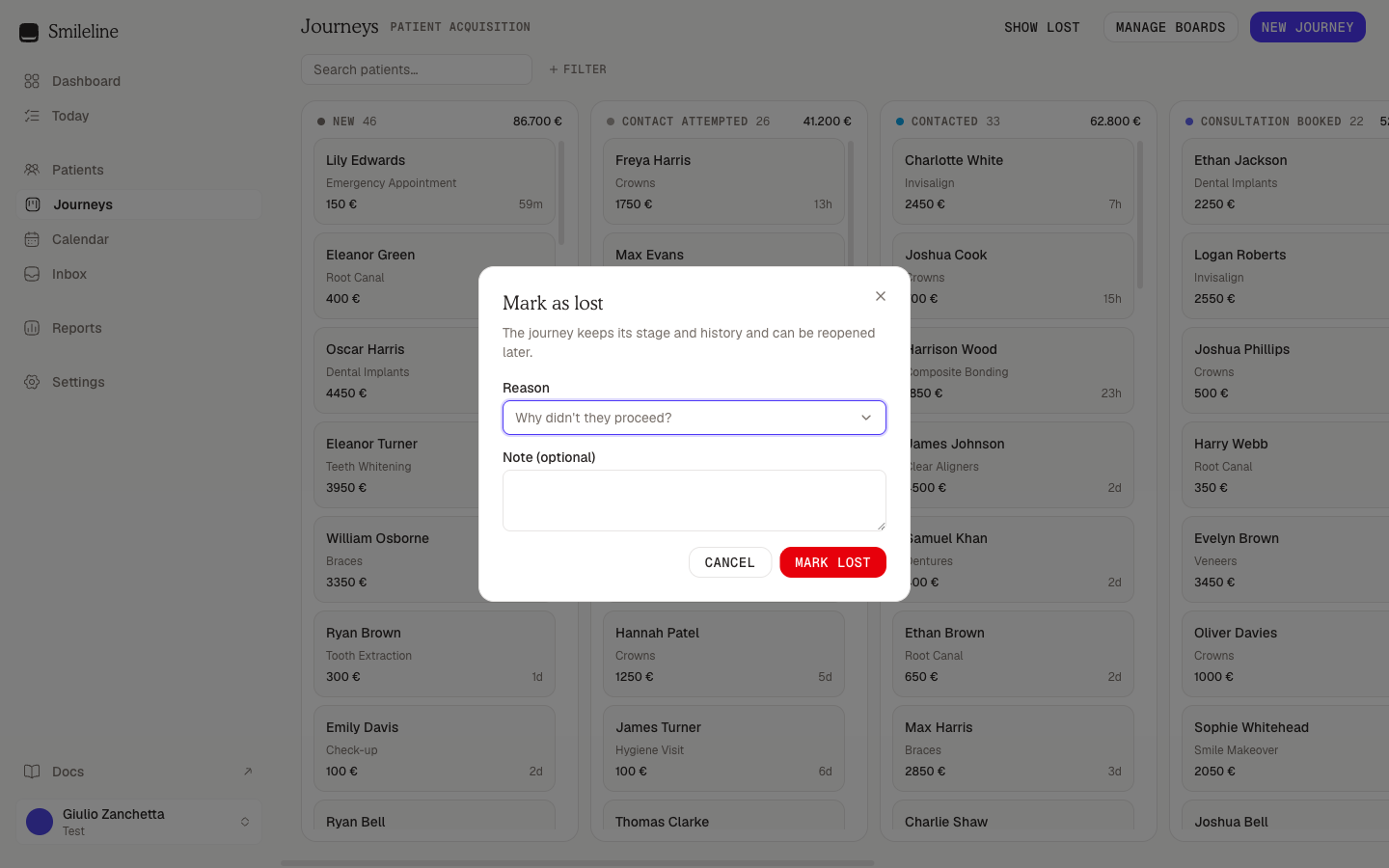Open Patients in the sidebar
Viewport: 1389px width, 868px height.
(139, 170)
